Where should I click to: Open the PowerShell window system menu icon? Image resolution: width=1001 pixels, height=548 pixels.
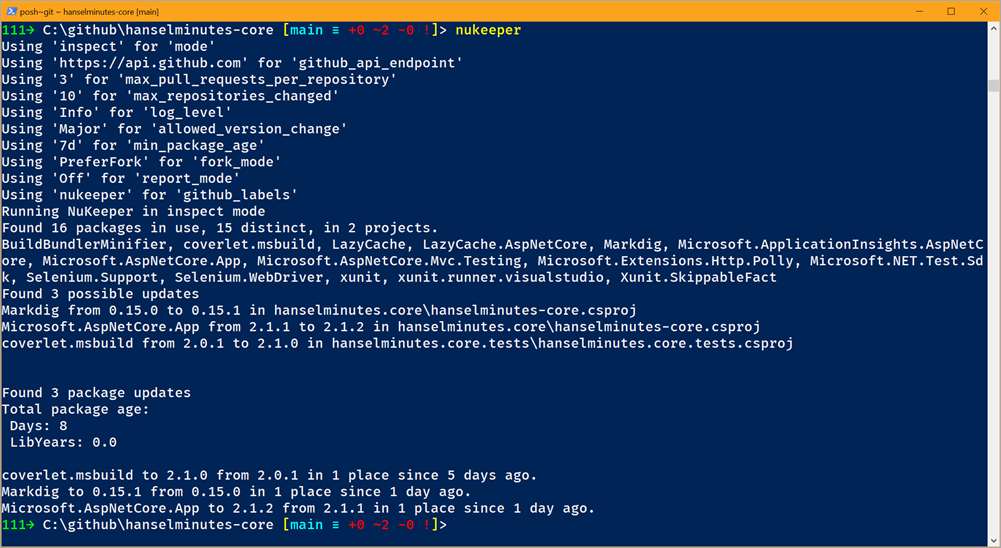coord(11,11)
